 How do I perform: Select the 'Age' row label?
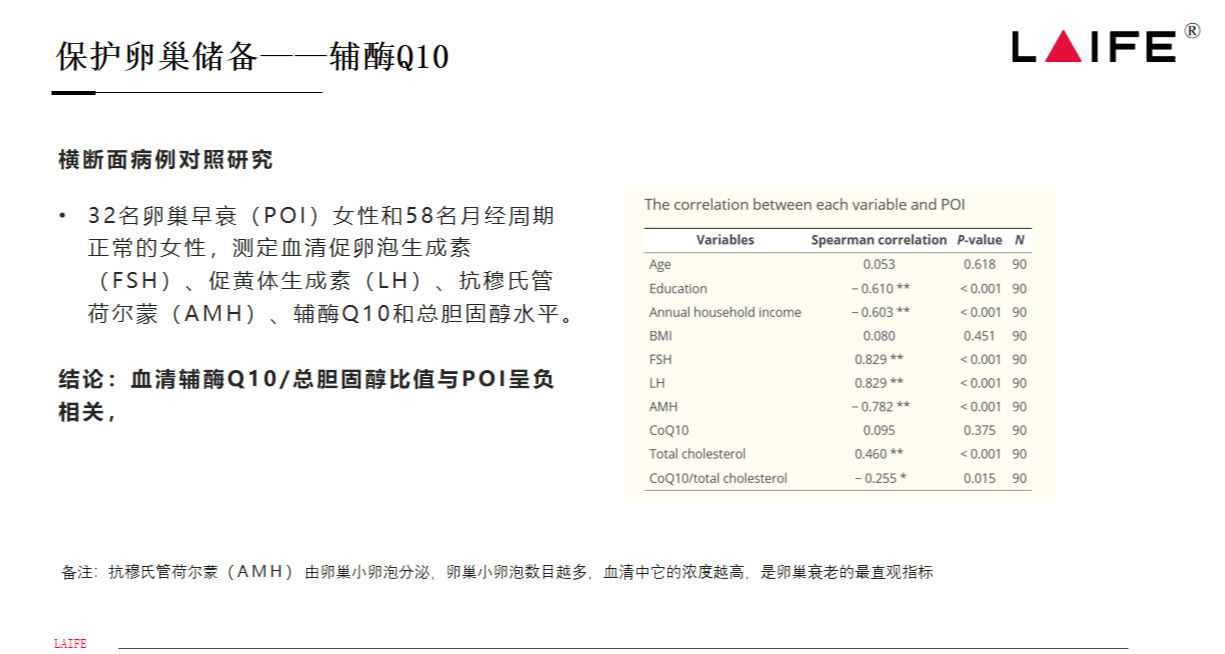[660, 265]
